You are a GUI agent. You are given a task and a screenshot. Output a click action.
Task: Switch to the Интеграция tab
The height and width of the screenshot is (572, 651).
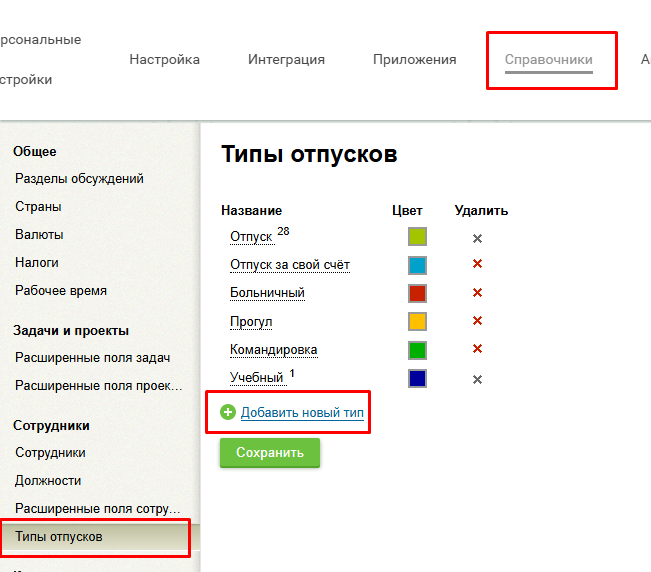pyautogui.click(x=286, y=60)
